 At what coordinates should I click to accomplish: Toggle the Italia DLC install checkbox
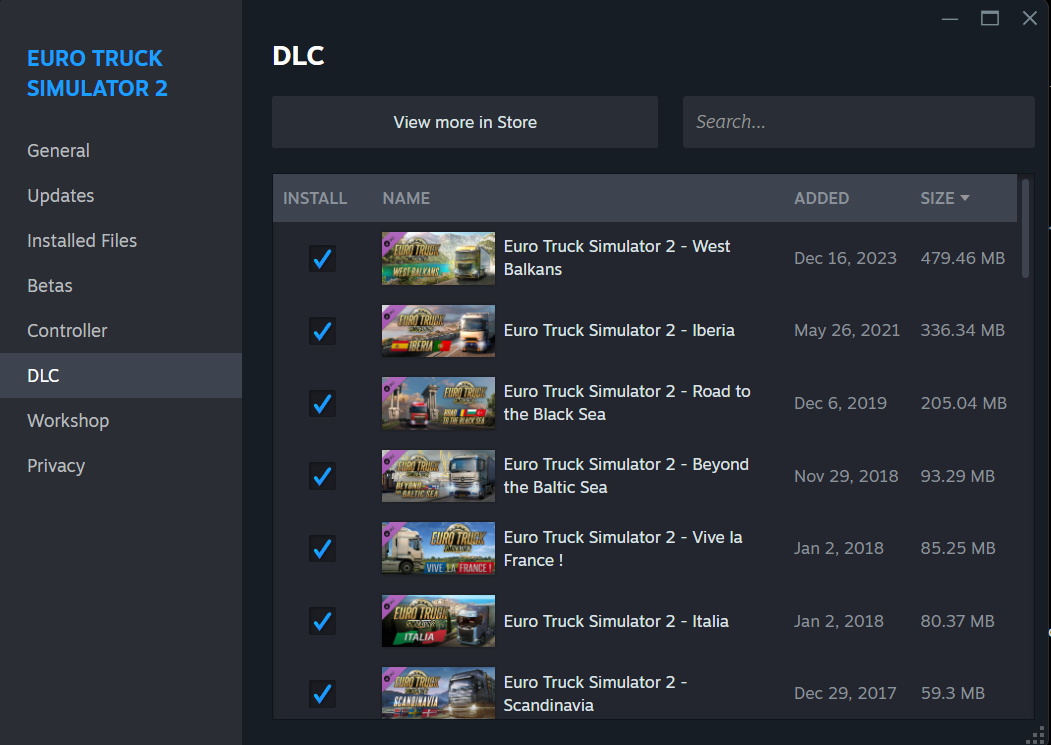[322, 621]
